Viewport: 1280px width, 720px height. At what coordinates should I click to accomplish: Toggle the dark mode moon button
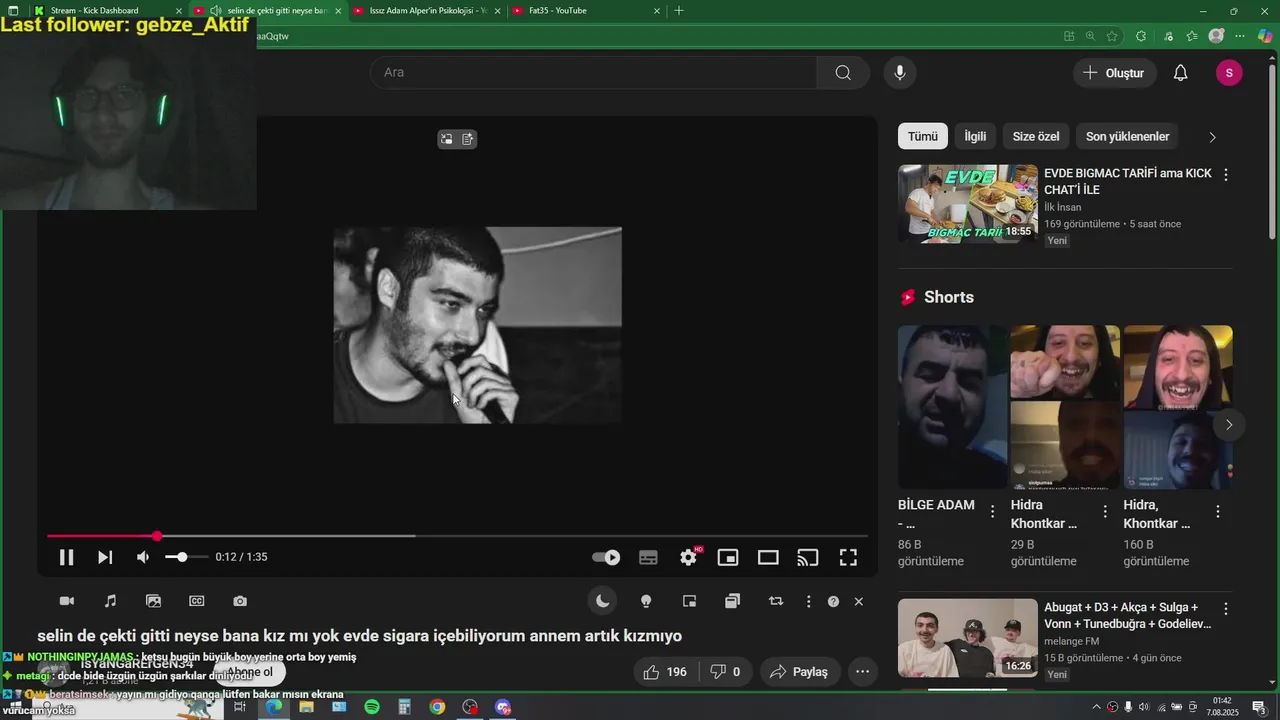(602, 601)
